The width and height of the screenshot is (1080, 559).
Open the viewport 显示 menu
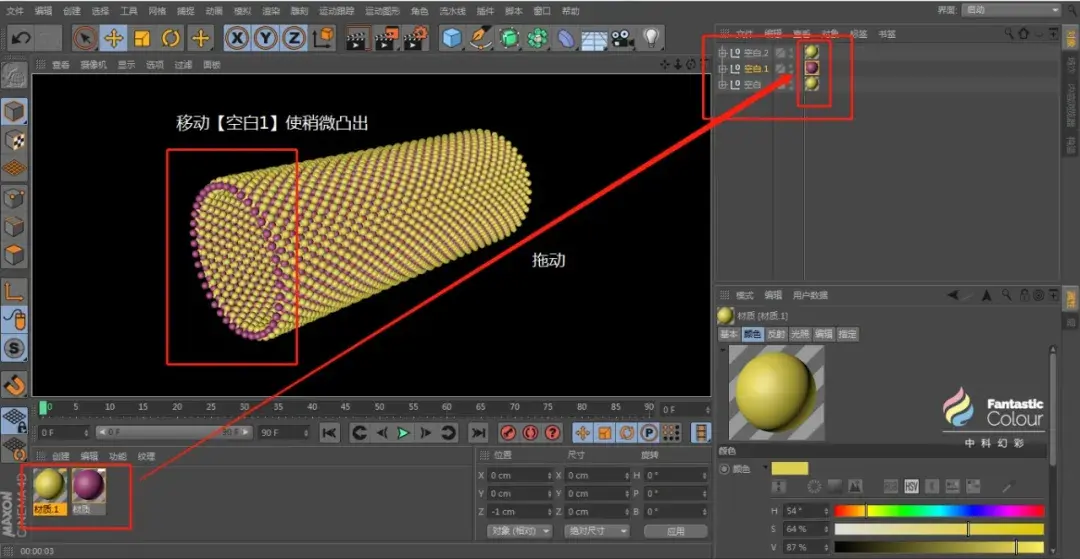point(126,65)
